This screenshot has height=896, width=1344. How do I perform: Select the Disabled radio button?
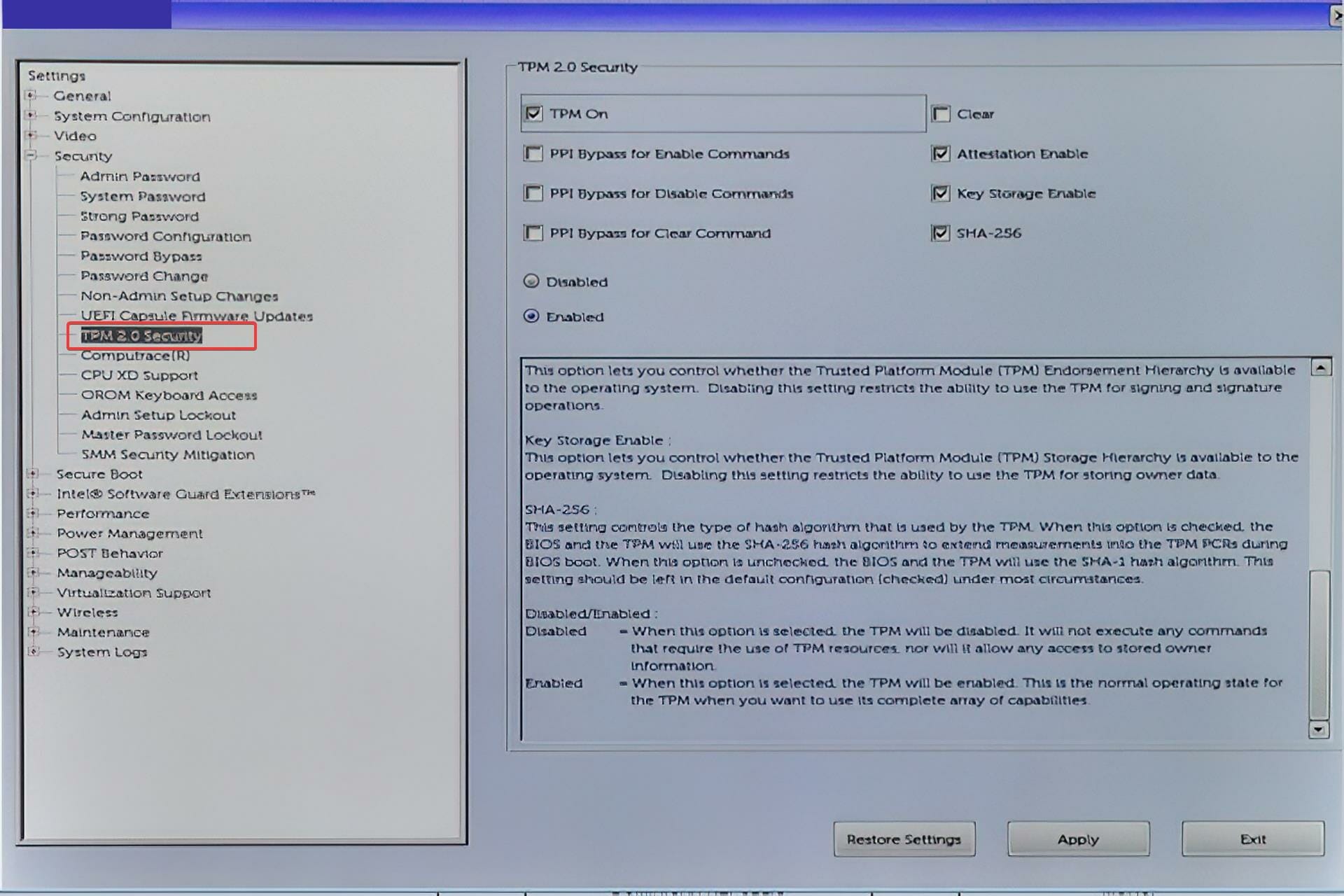click(x=531, y=281)
